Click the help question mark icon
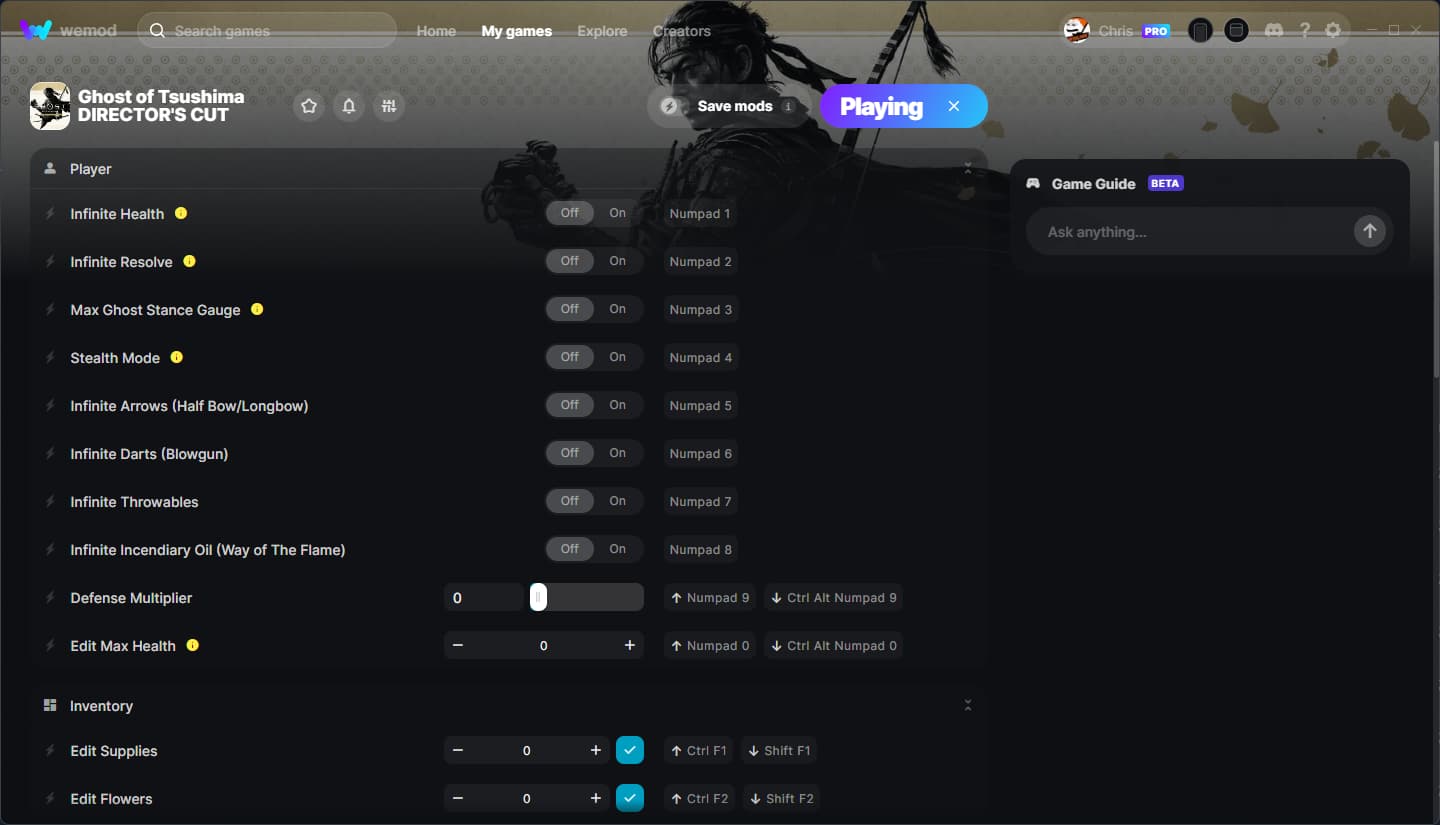The width and height of the screenshot is (1440, 825). [x=1305, y=30]
